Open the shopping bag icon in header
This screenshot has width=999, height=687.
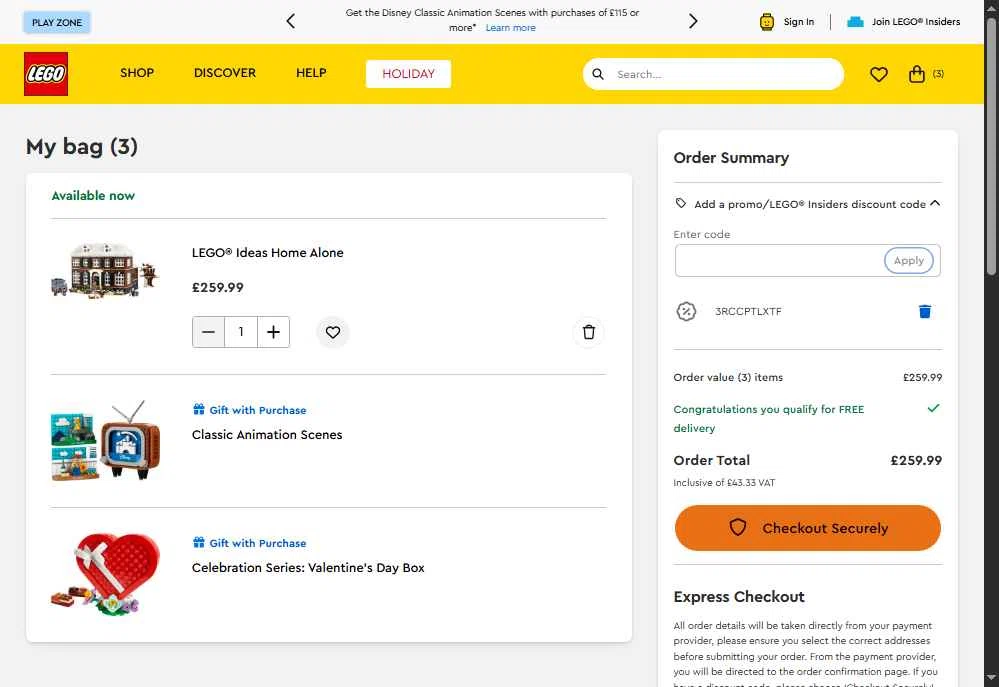click(x=916, y=74)
